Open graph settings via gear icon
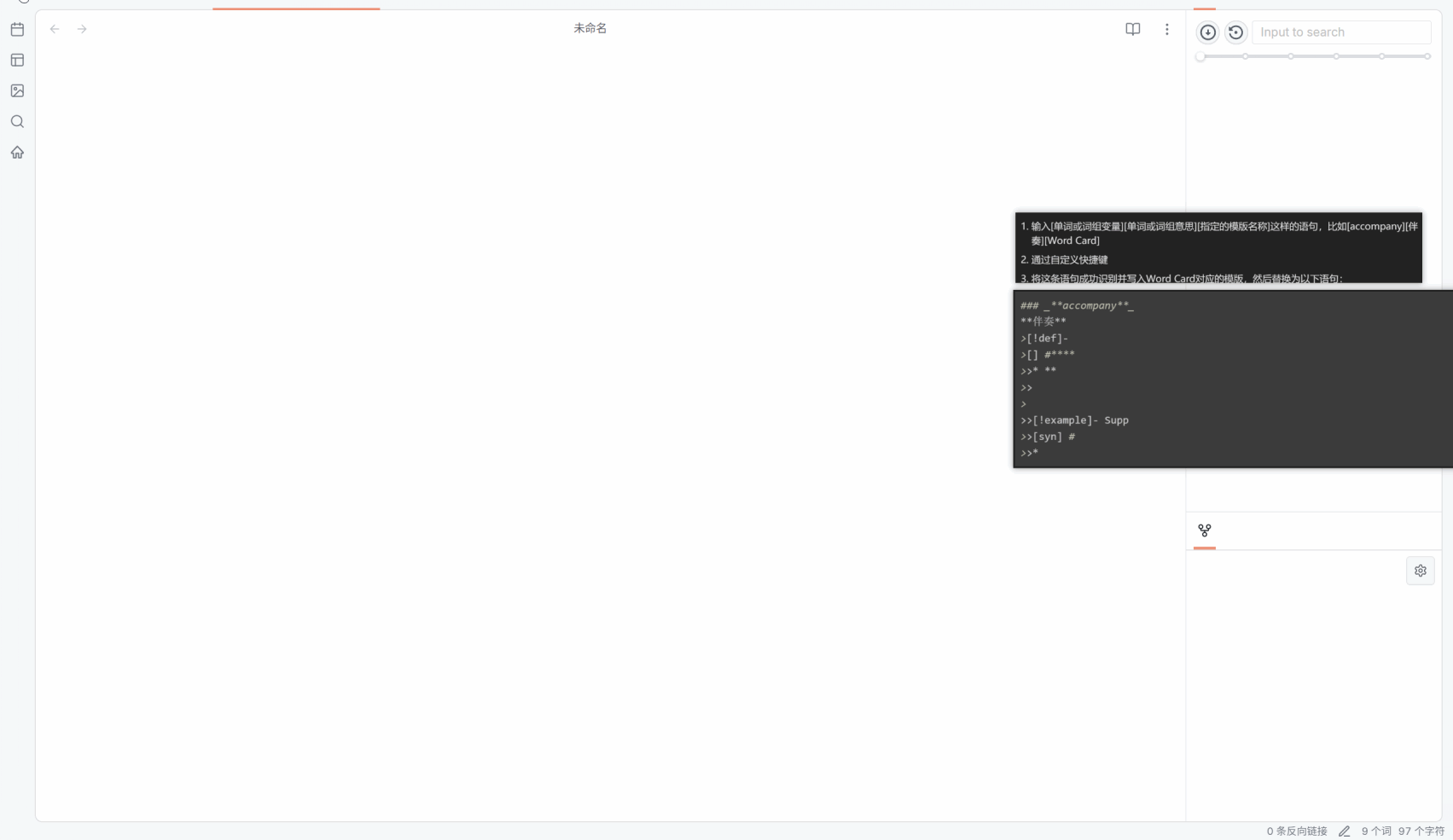The height and width of the screenshot is (840, 1453). point(1420,571)
